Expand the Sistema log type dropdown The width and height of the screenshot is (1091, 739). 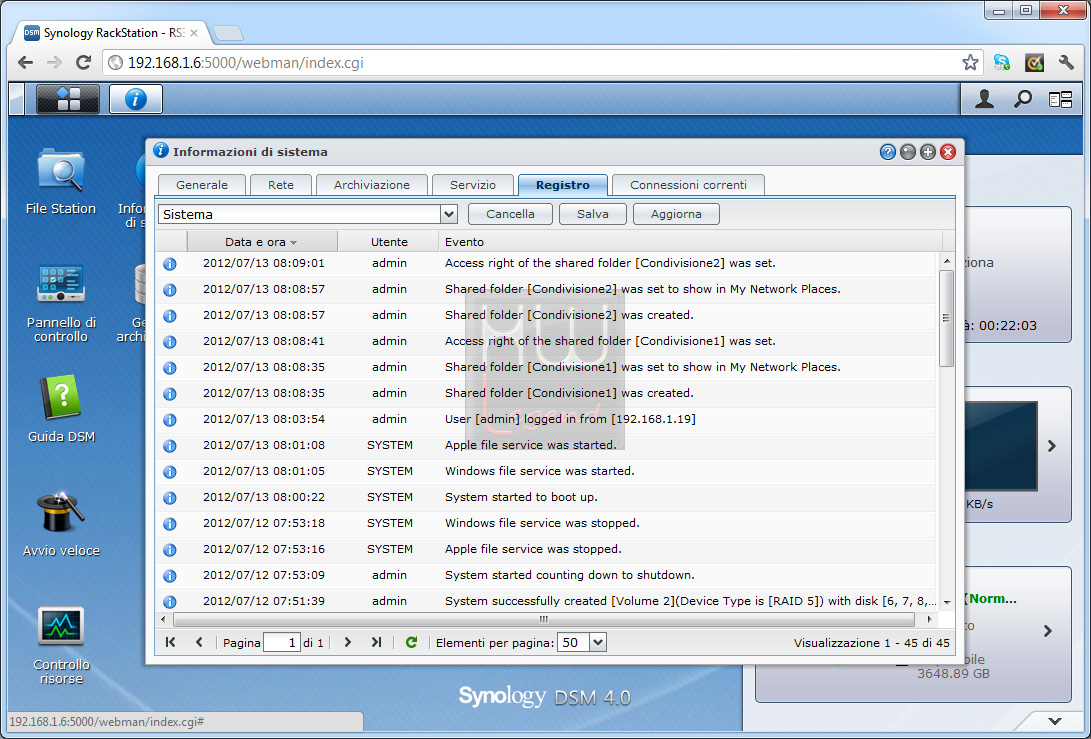[x=449, y=214]
